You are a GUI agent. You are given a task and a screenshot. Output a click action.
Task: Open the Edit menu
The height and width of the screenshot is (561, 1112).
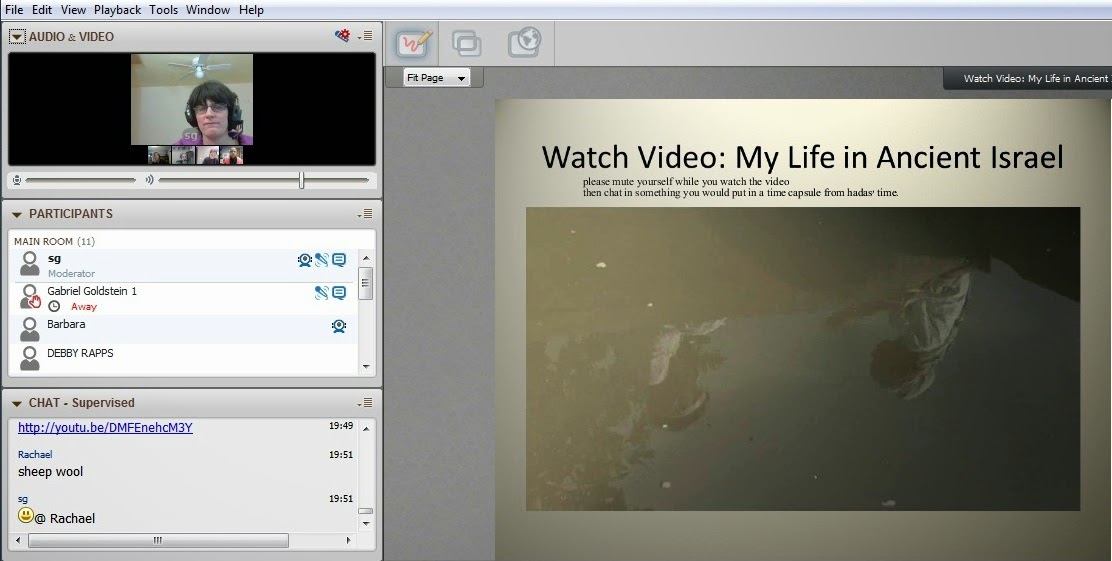[42, 10]
